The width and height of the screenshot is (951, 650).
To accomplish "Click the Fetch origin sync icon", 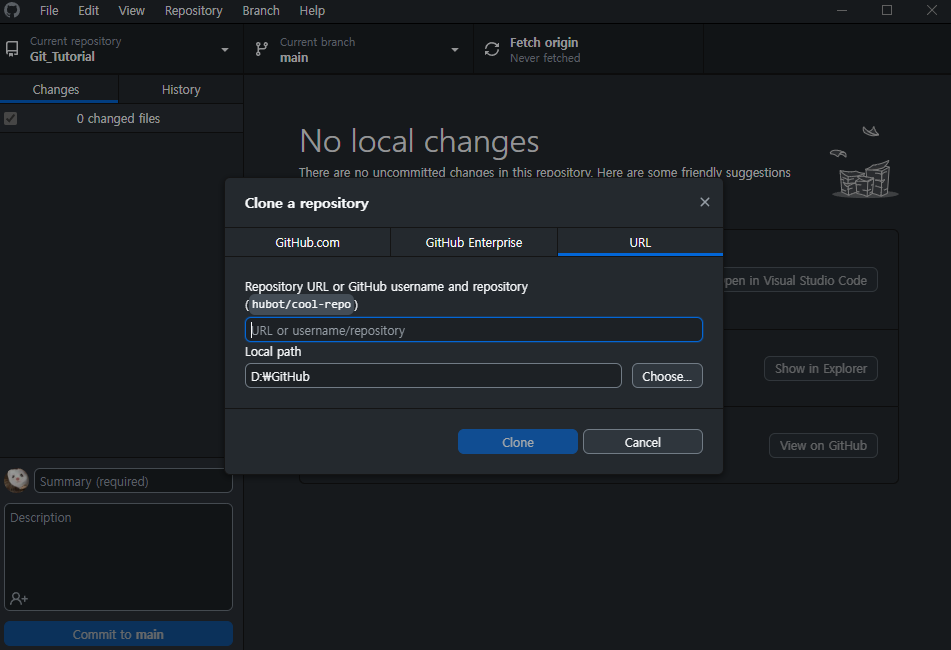I will (x=492, y=49).
